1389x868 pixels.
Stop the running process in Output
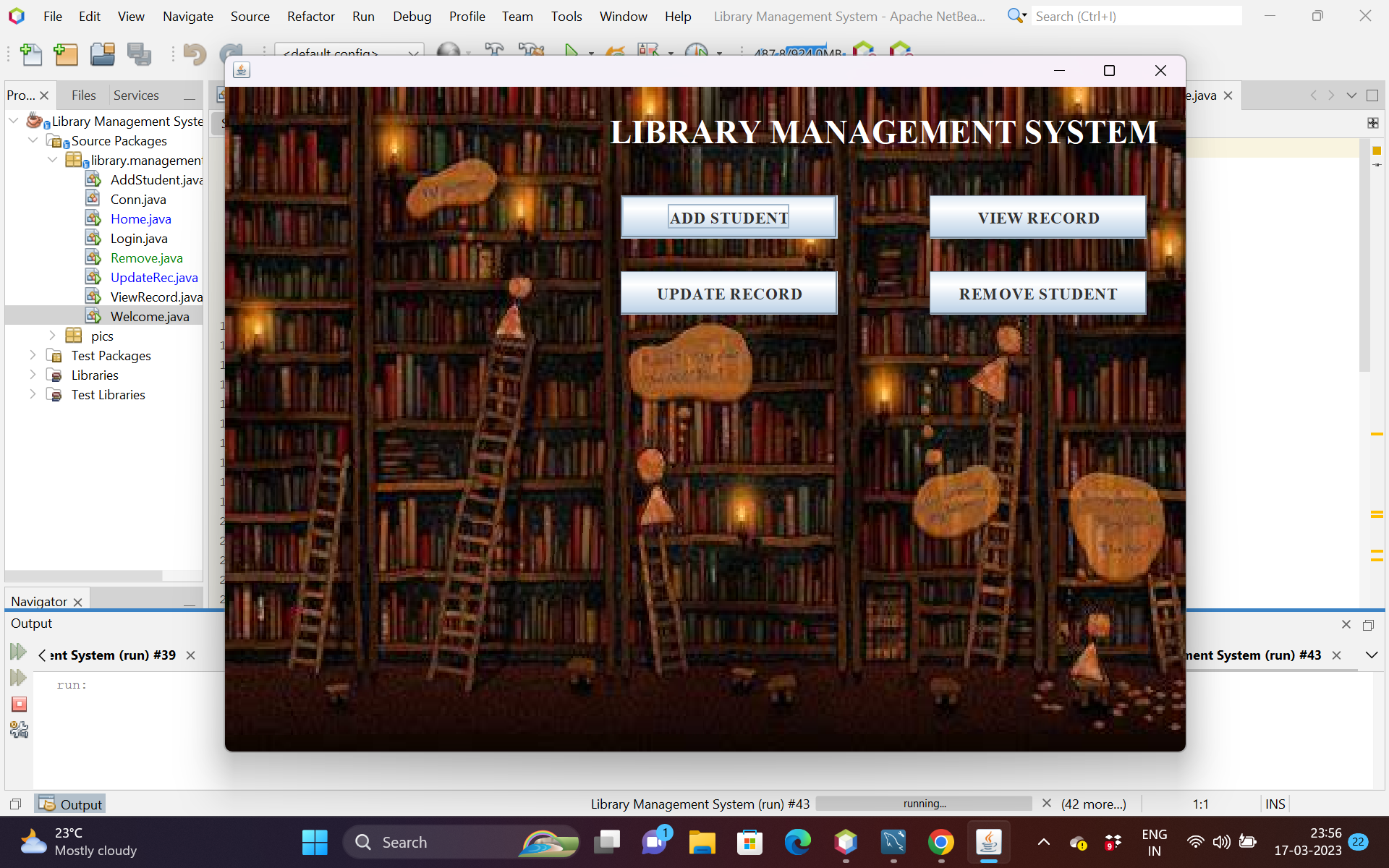point(19,704)
